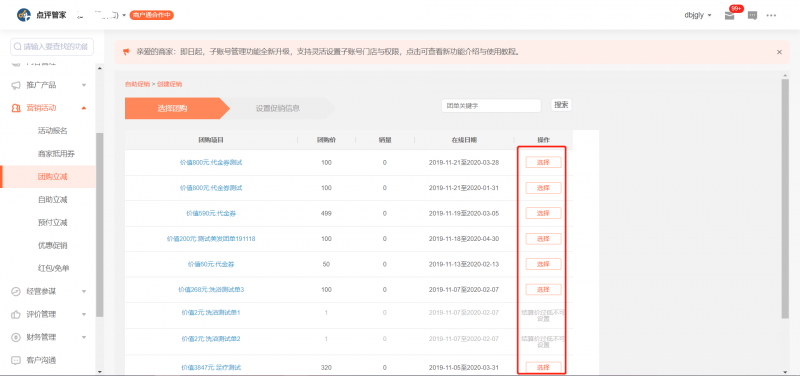Expand the 经营参谋 menu arrow

[84, 291]
